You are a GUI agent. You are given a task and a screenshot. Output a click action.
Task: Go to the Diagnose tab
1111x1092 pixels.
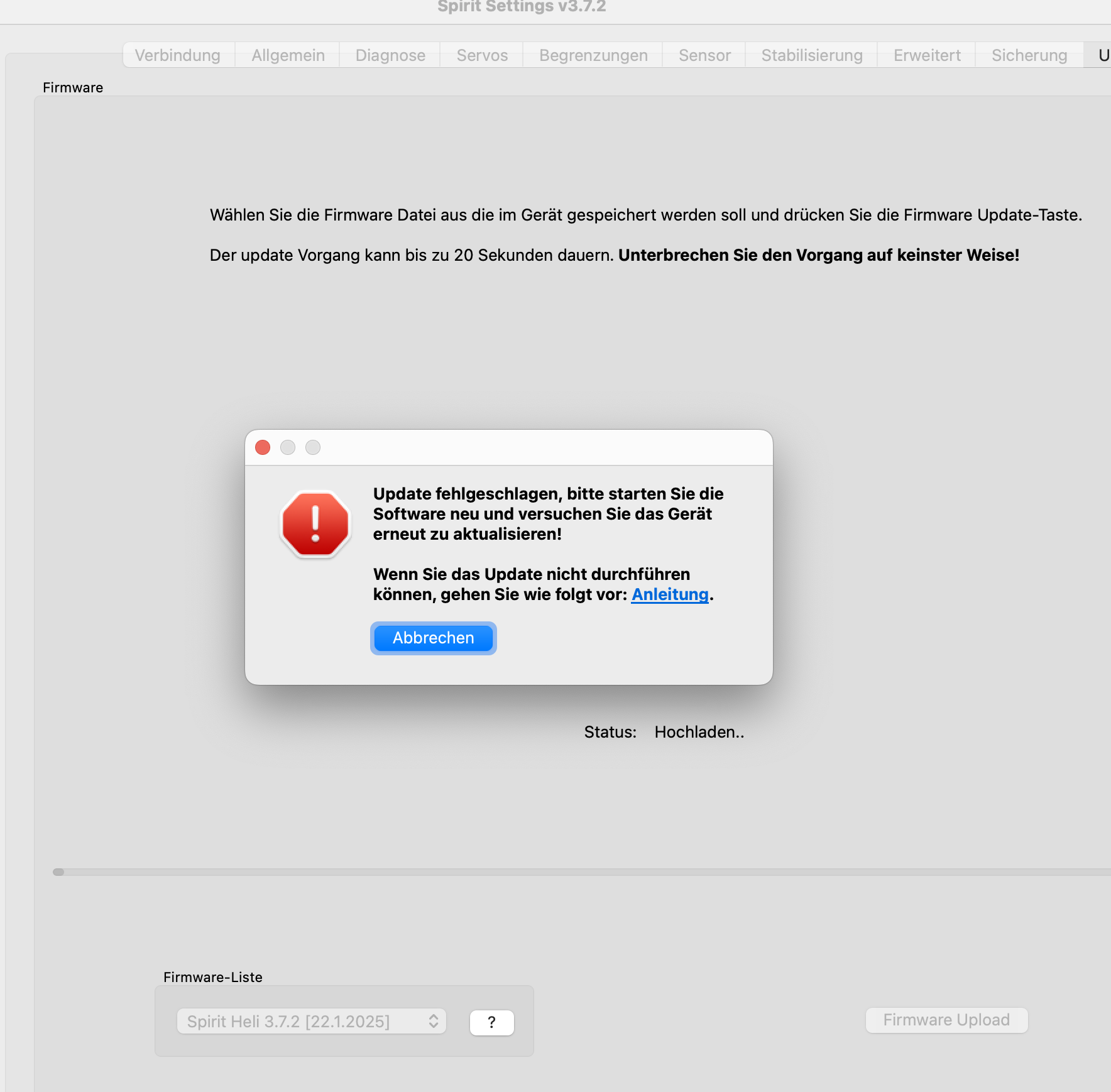pyautogui.click(x=390, y=55)
